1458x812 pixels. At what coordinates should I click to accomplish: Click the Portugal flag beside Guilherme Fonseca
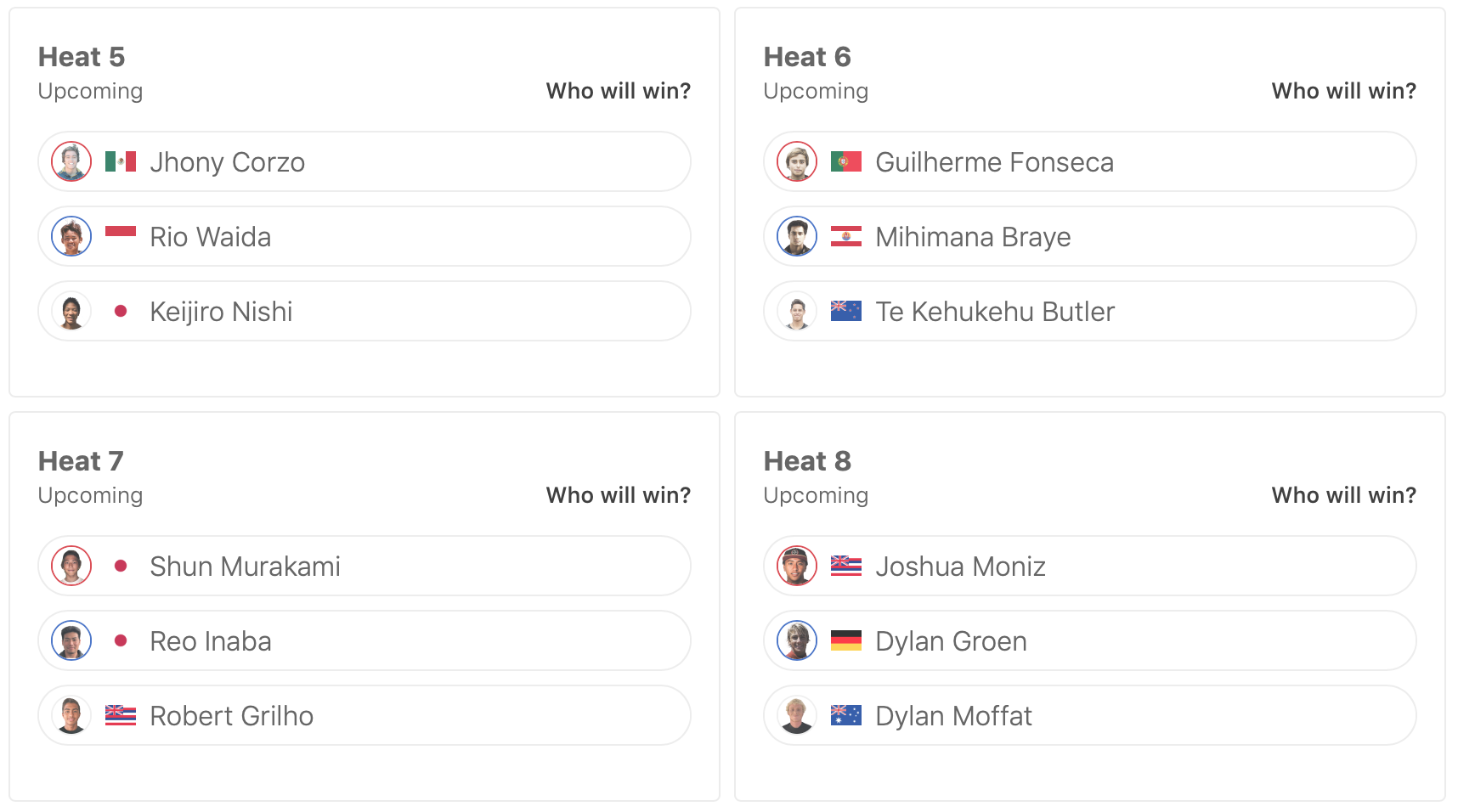coord(845,161)
